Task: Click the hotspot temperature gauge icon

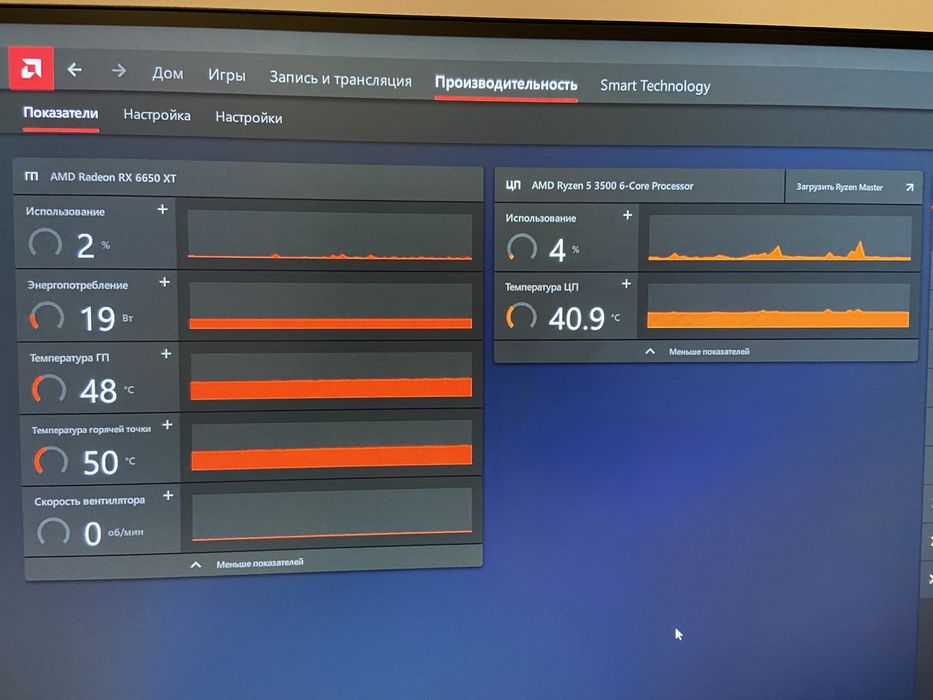Action: point(51,460)
